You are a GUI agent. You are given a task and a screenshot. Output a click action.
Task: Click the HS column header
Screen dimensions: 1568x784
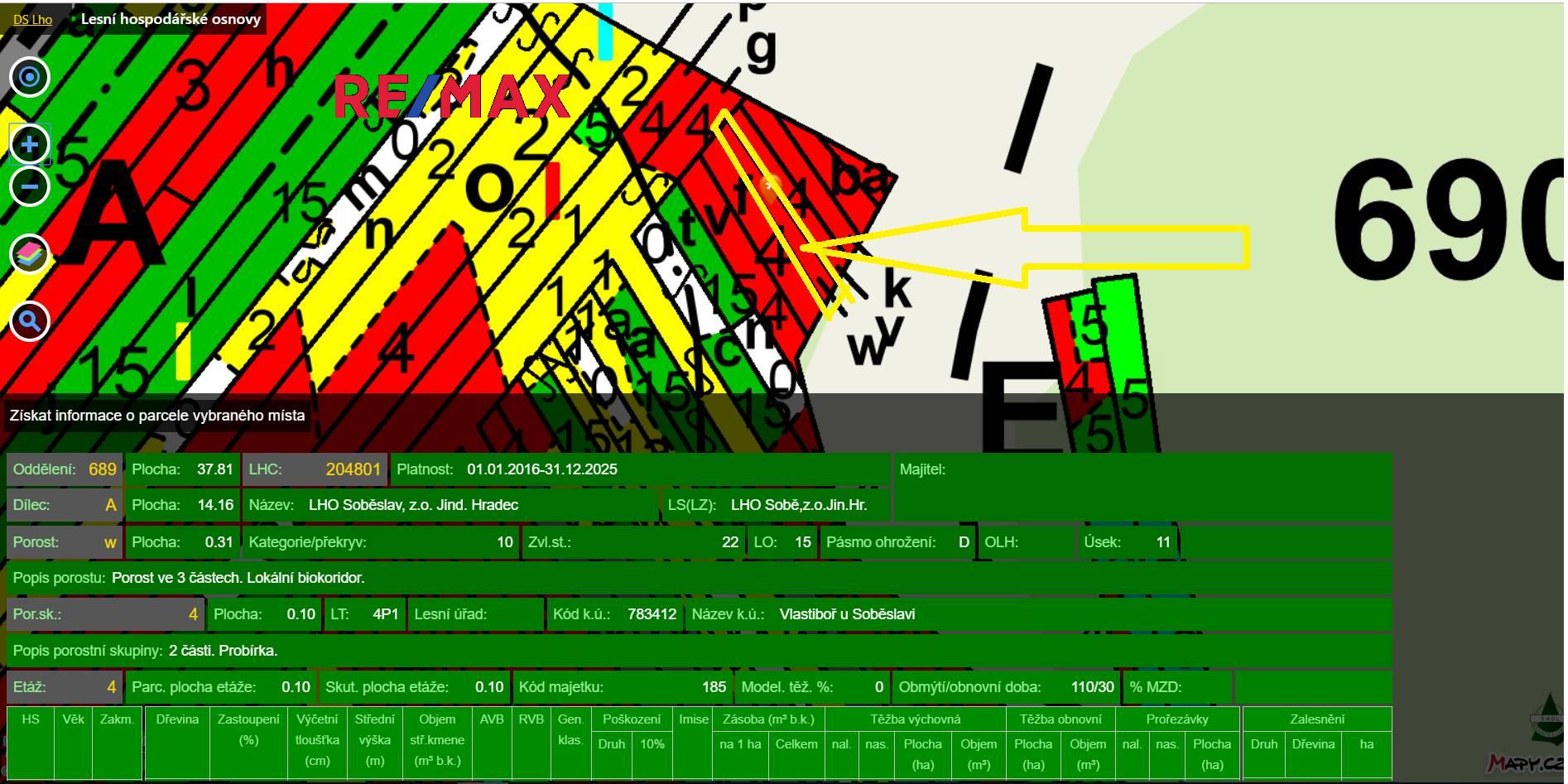(x=31, y=719)
